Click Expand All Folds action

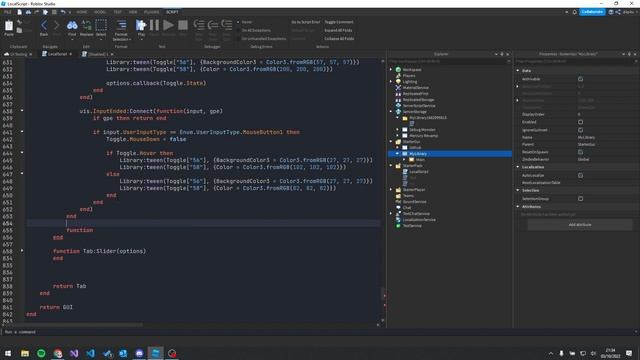[338, 30]
